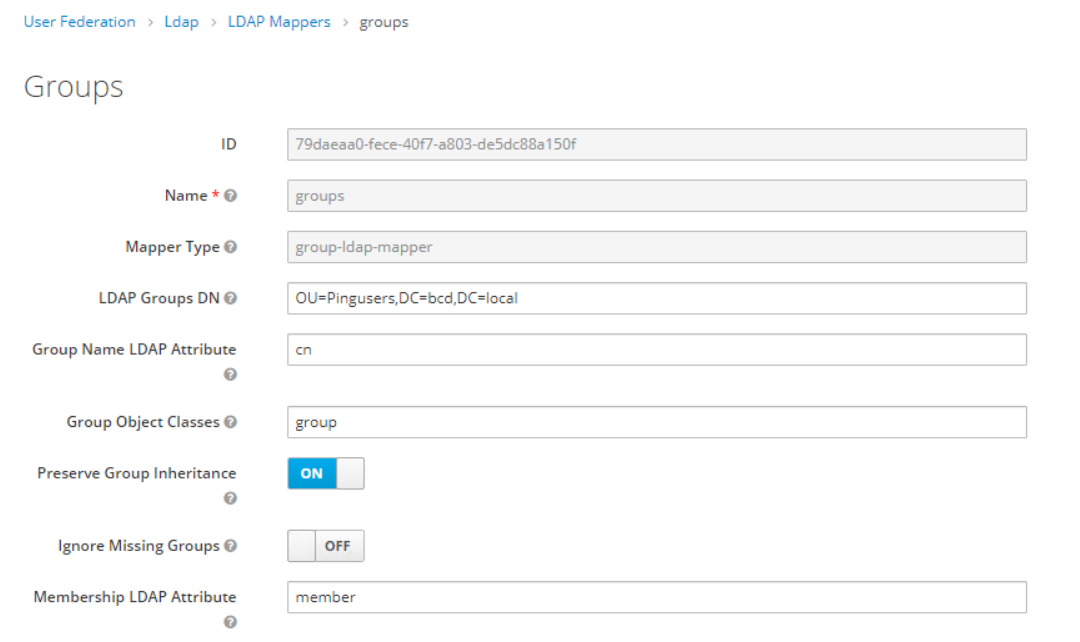Enable the Ignore Missing Groups switch
Image resolution: width=1080 pixels, height=642 pixels.
click(326, 546)
